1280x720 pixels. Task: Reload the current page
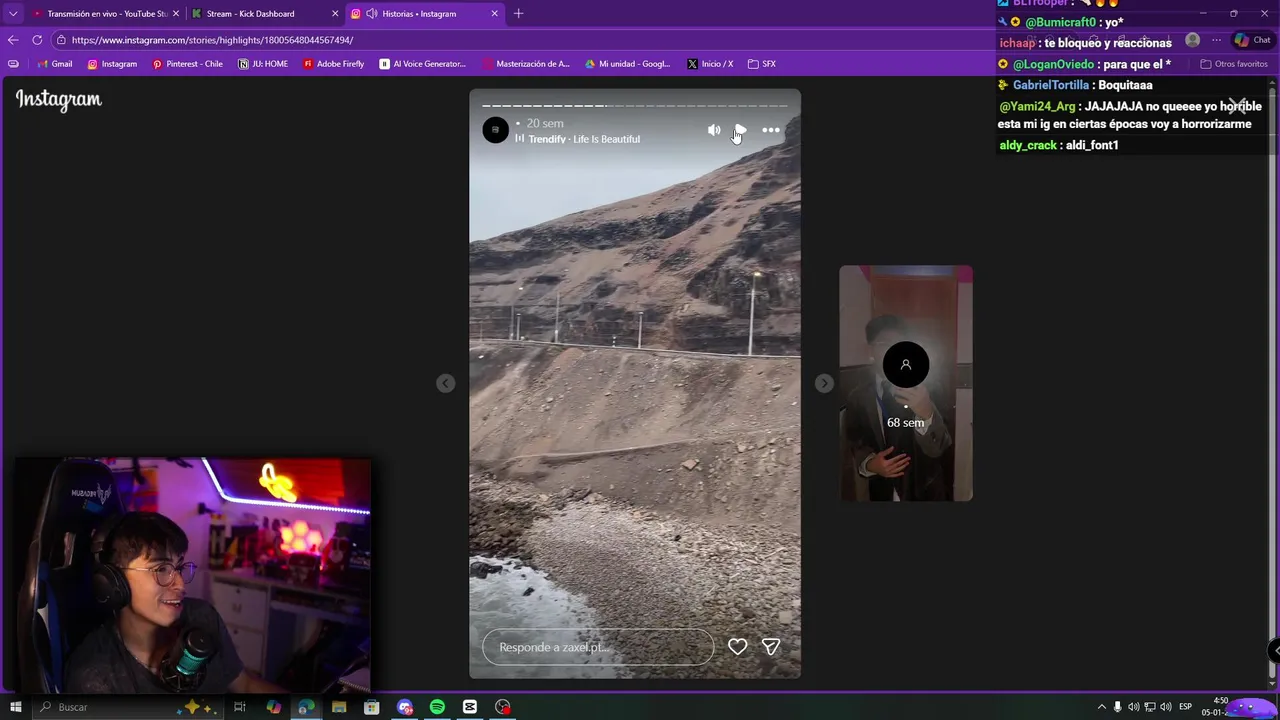(37, 40)
